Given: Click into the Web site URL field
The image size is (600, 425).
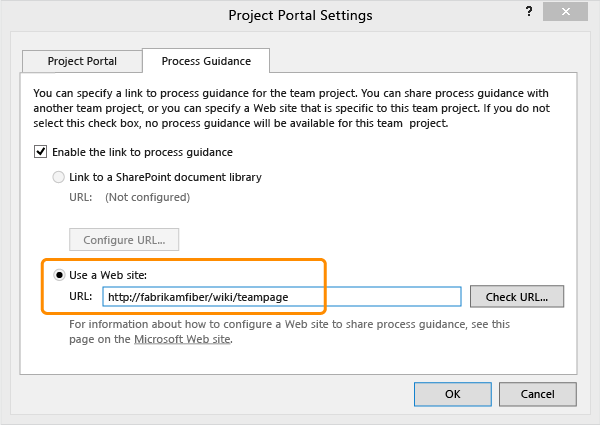Looking at the screenshot, I should click(x=281, y=297).
